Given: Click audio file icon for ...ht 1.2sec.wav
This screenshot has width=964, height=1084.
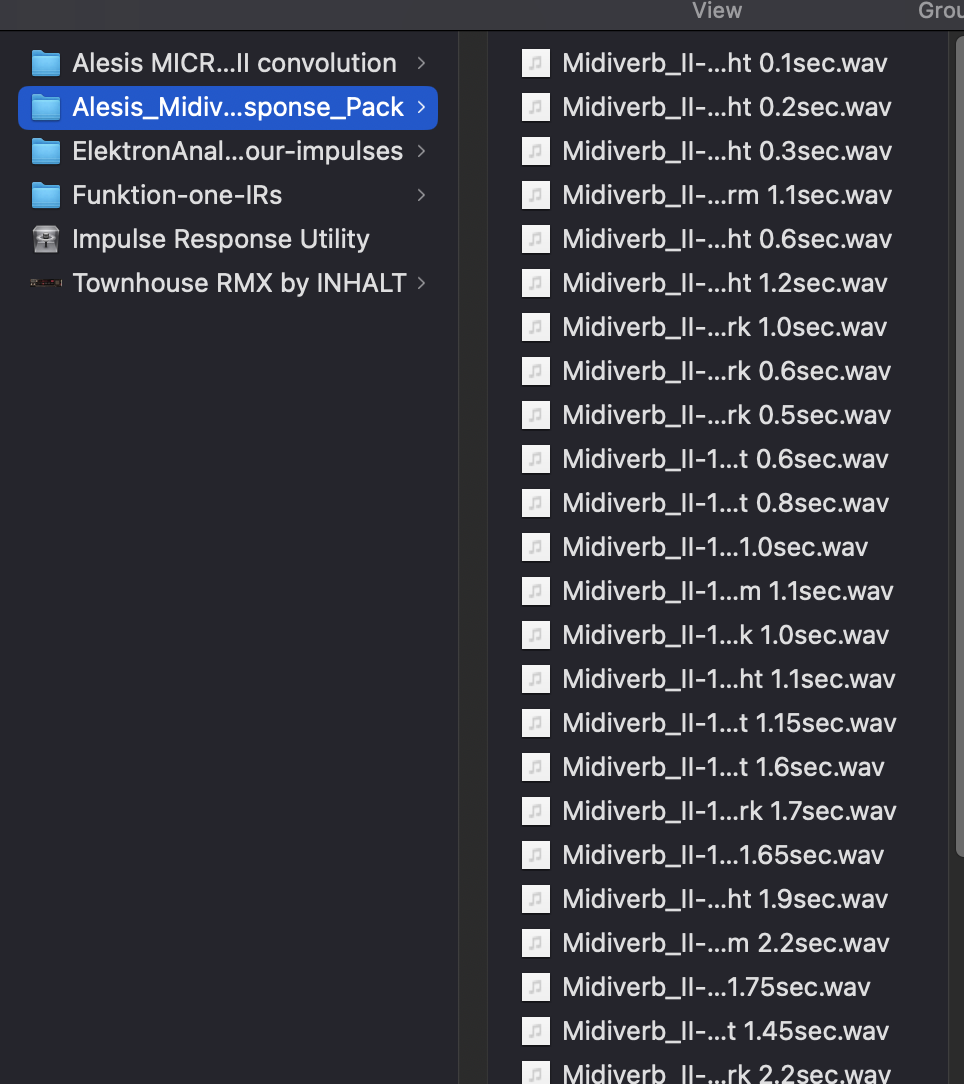Looking at the screenshot, I should [535, 283].
